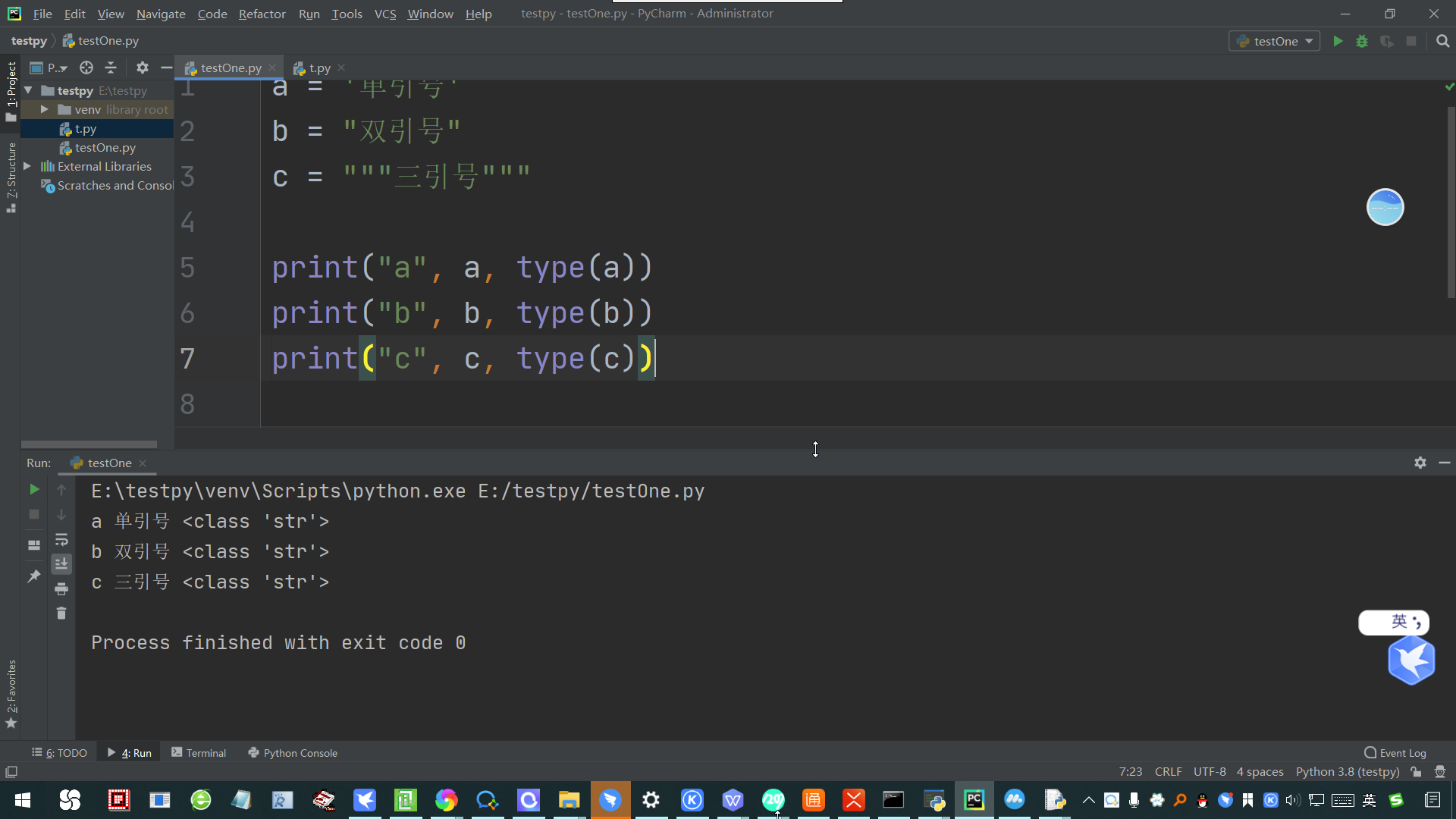
Task: Open the Terminal tool window button
Action: click(x=199, y=752)
